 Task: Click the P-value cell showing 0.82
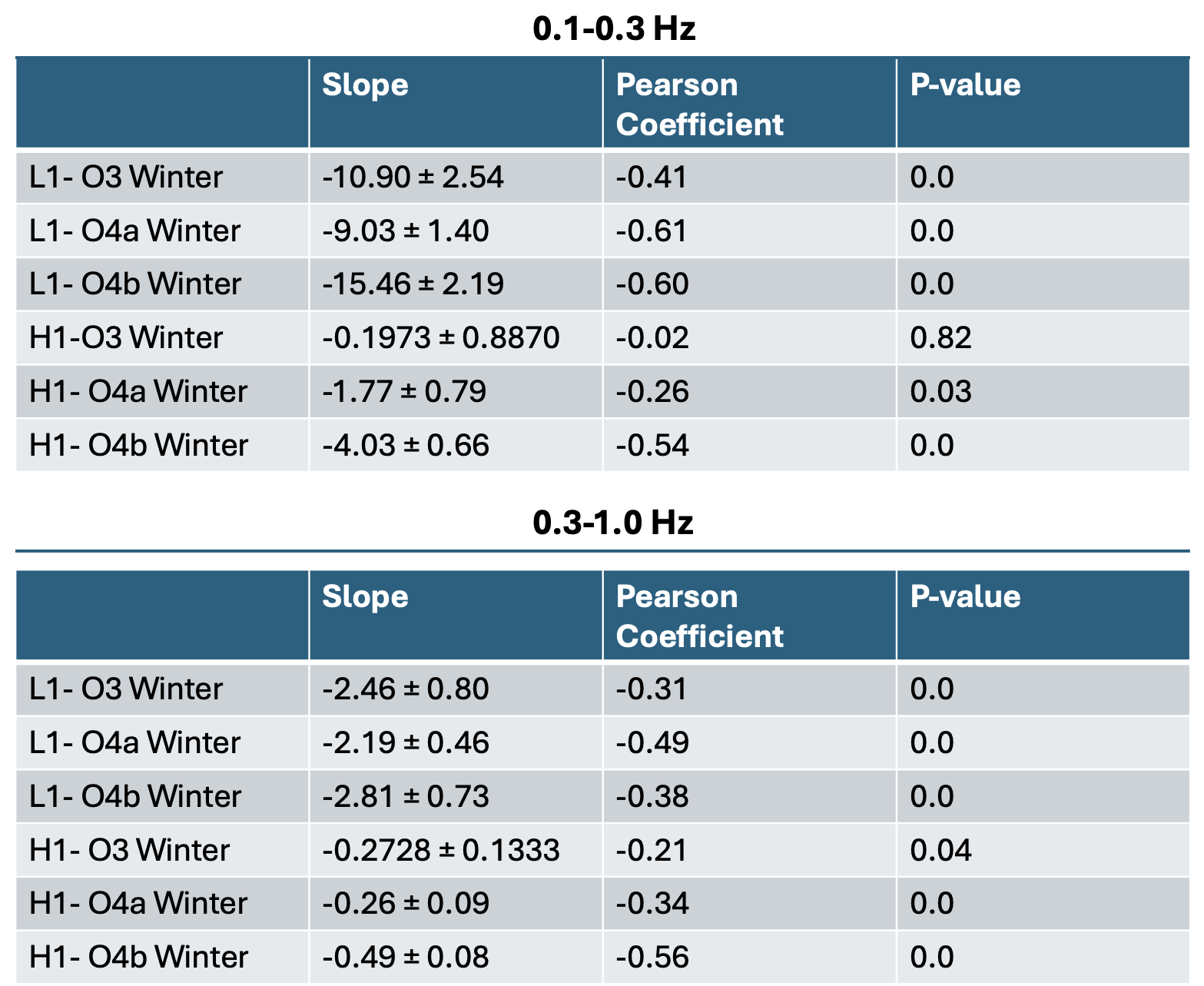(x=940, y=338)
